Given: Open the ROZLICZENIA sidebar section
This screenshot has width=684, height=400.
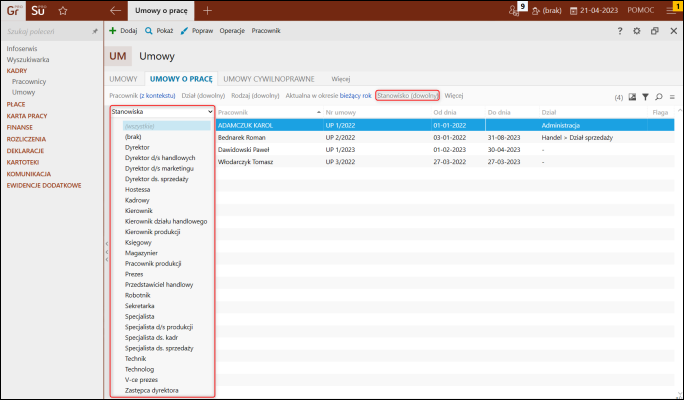Looking at the screenshot, I should click(26, 139).
